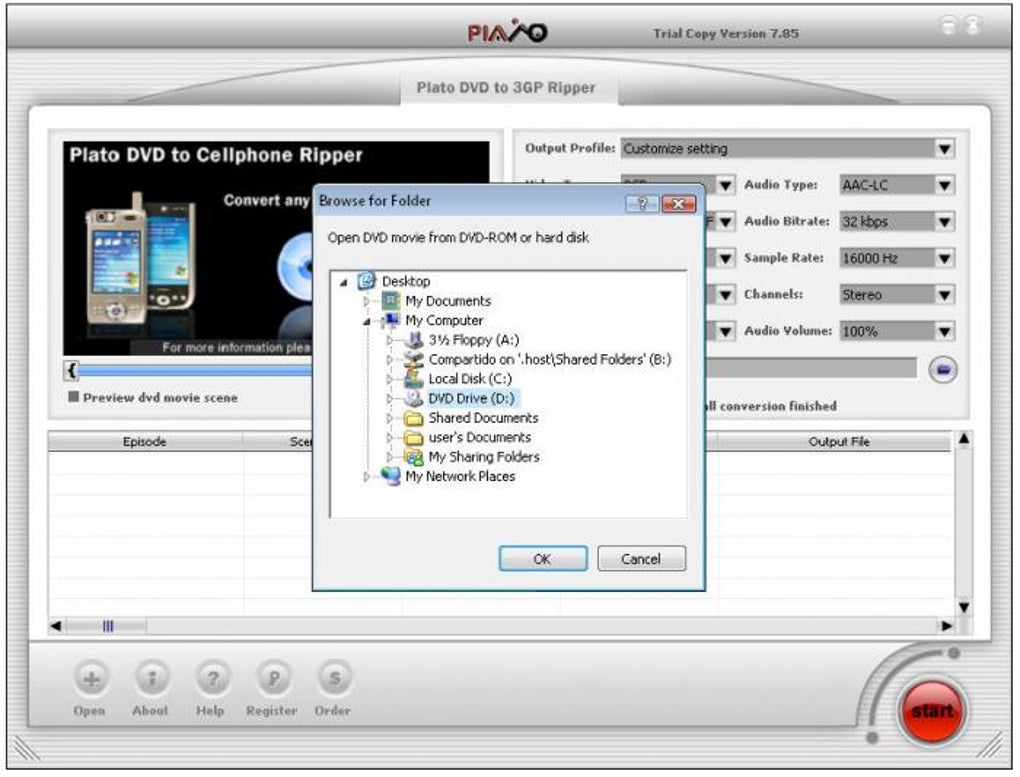Click OK in Browse for Folder

point(543,559)
